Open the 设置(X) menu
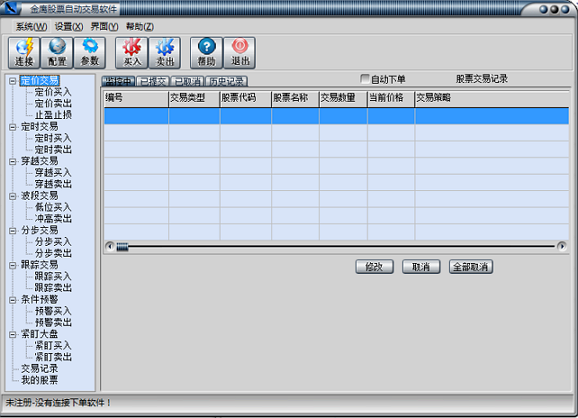 [69, 27]
